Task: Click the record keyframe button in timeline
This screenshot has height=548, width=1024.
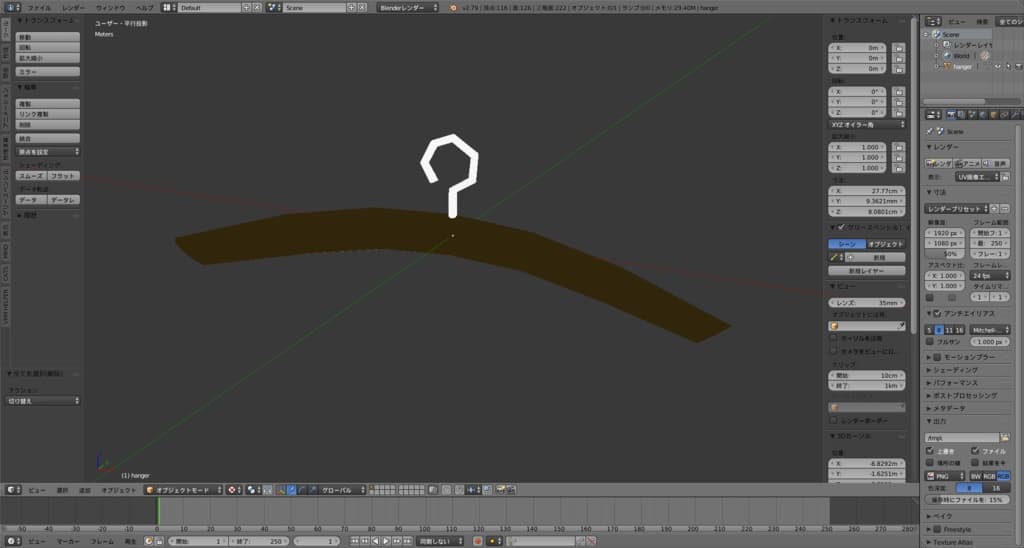Action: pos(478,541)
